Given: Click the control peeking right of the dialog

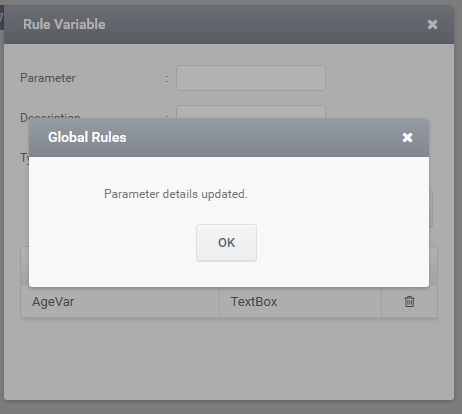Looking at the screenshot, I should pos(431,209).
